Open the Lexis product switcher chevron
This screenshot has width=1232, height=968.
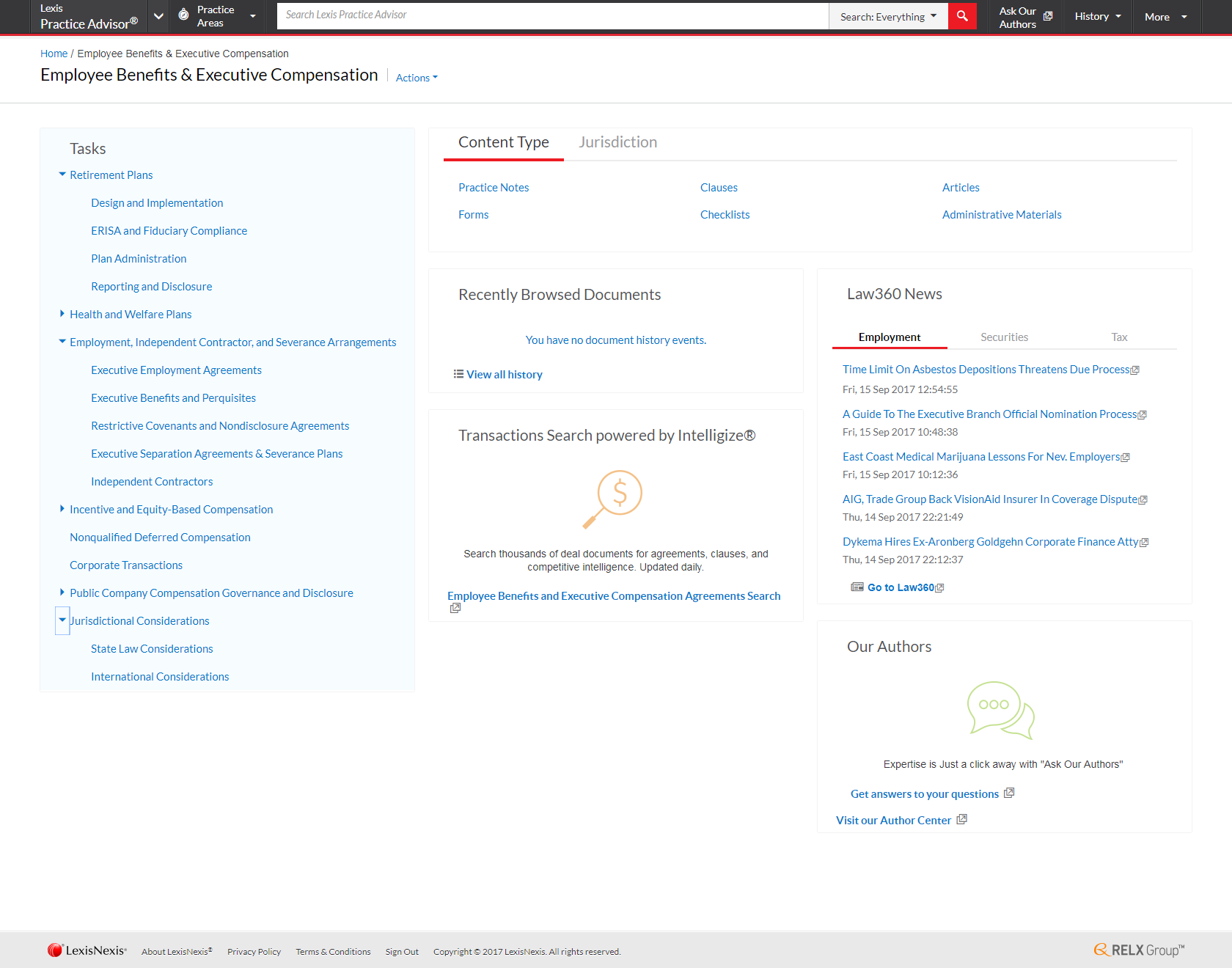point(158,16)
